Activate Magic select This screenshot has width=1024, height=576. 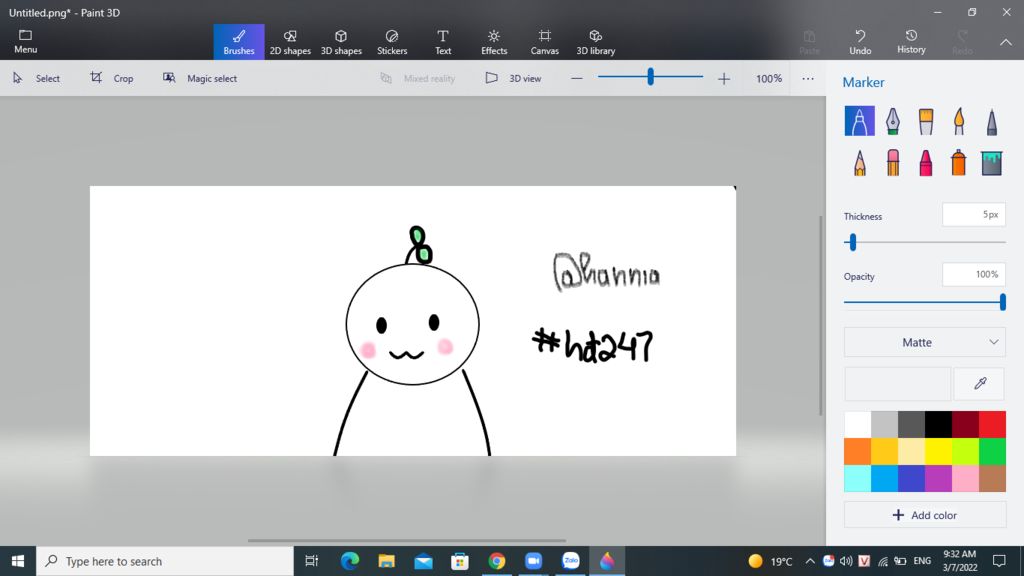pos(200,78)
